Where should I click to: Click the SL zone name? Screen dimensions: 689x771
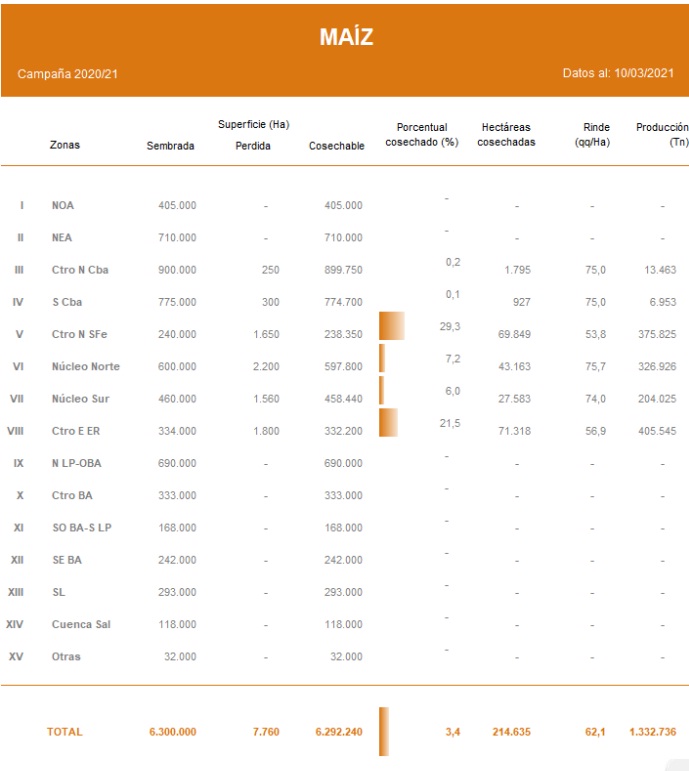click(59, 592)
